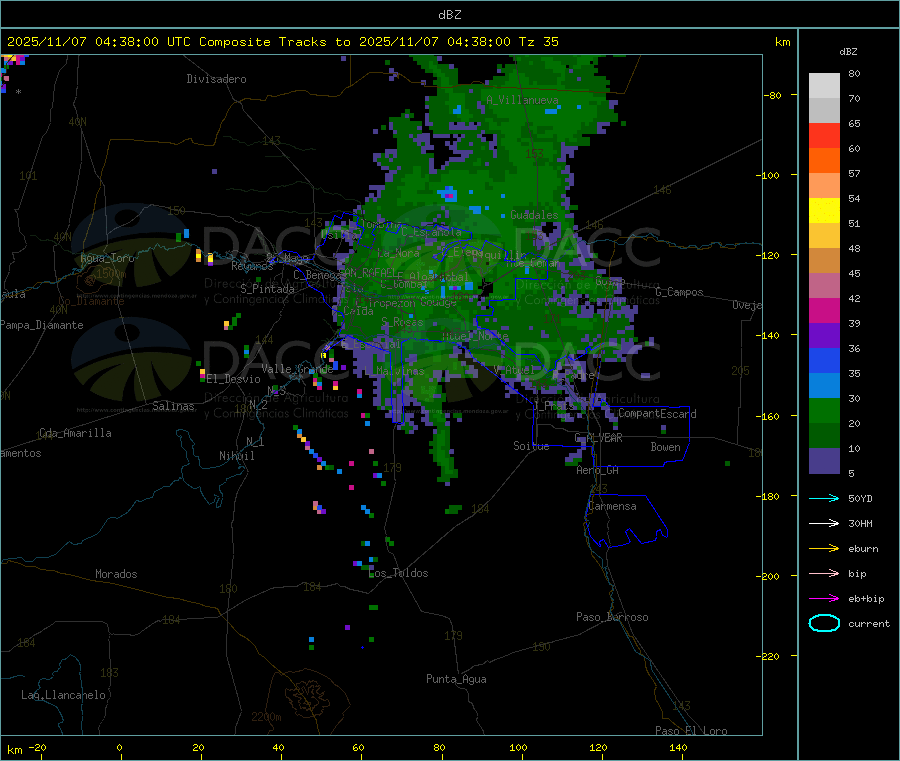The image size is (900, 761).
Task: Click the 30HM white arrow legend icon
Action: click(x=824, y=523)
